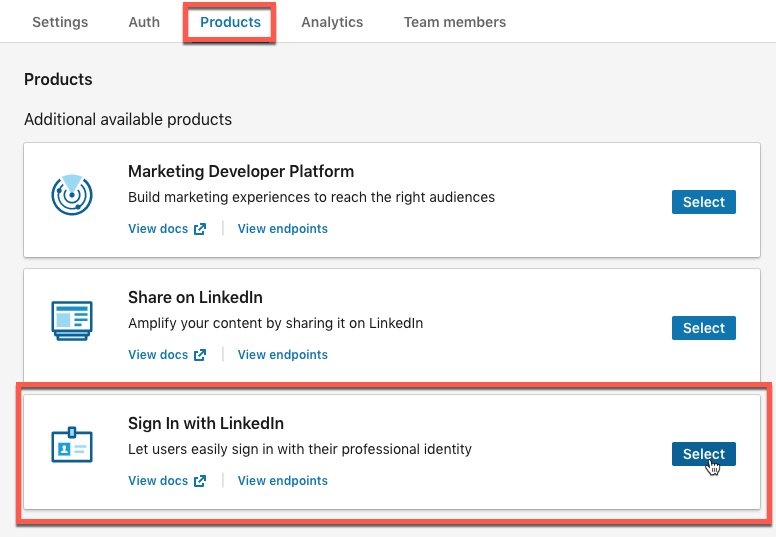This screenshot has width=776, height=537.
Task: Click the external-link icon under Share on LinkedIn
Action: [x=200, y=355]
